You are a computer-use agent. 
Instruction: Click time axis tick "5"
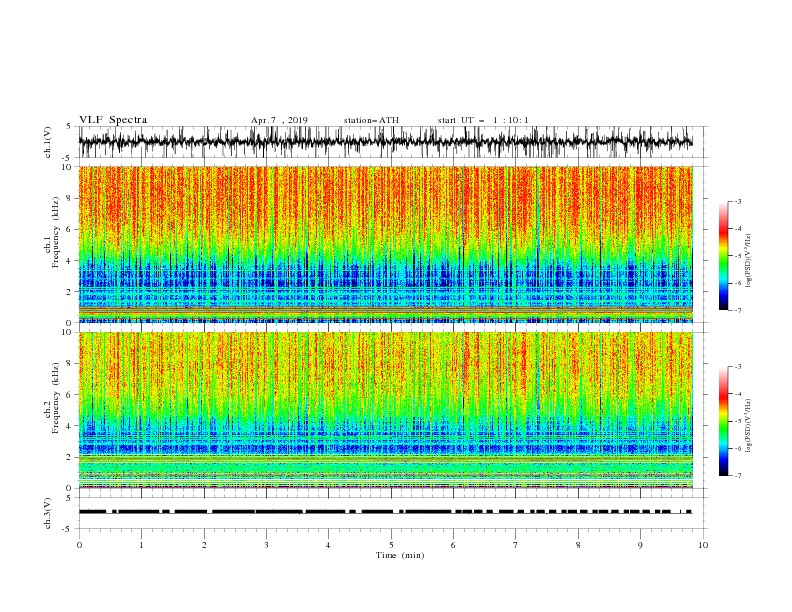pos(391,545)
